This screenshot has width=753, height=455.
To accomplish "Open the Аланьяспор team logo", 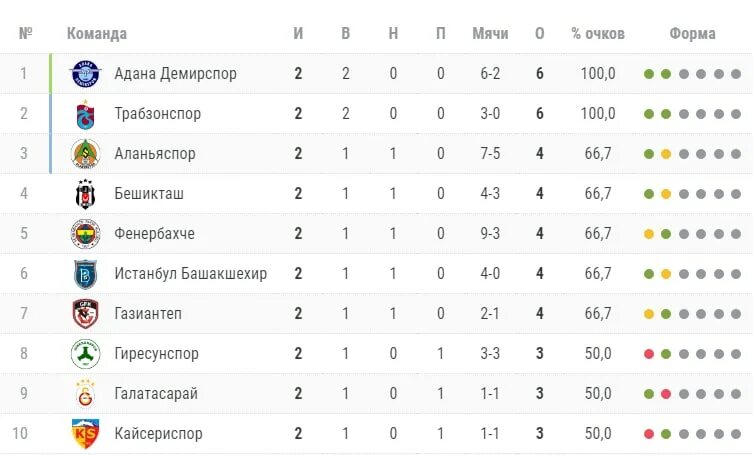I will [85, 154].
